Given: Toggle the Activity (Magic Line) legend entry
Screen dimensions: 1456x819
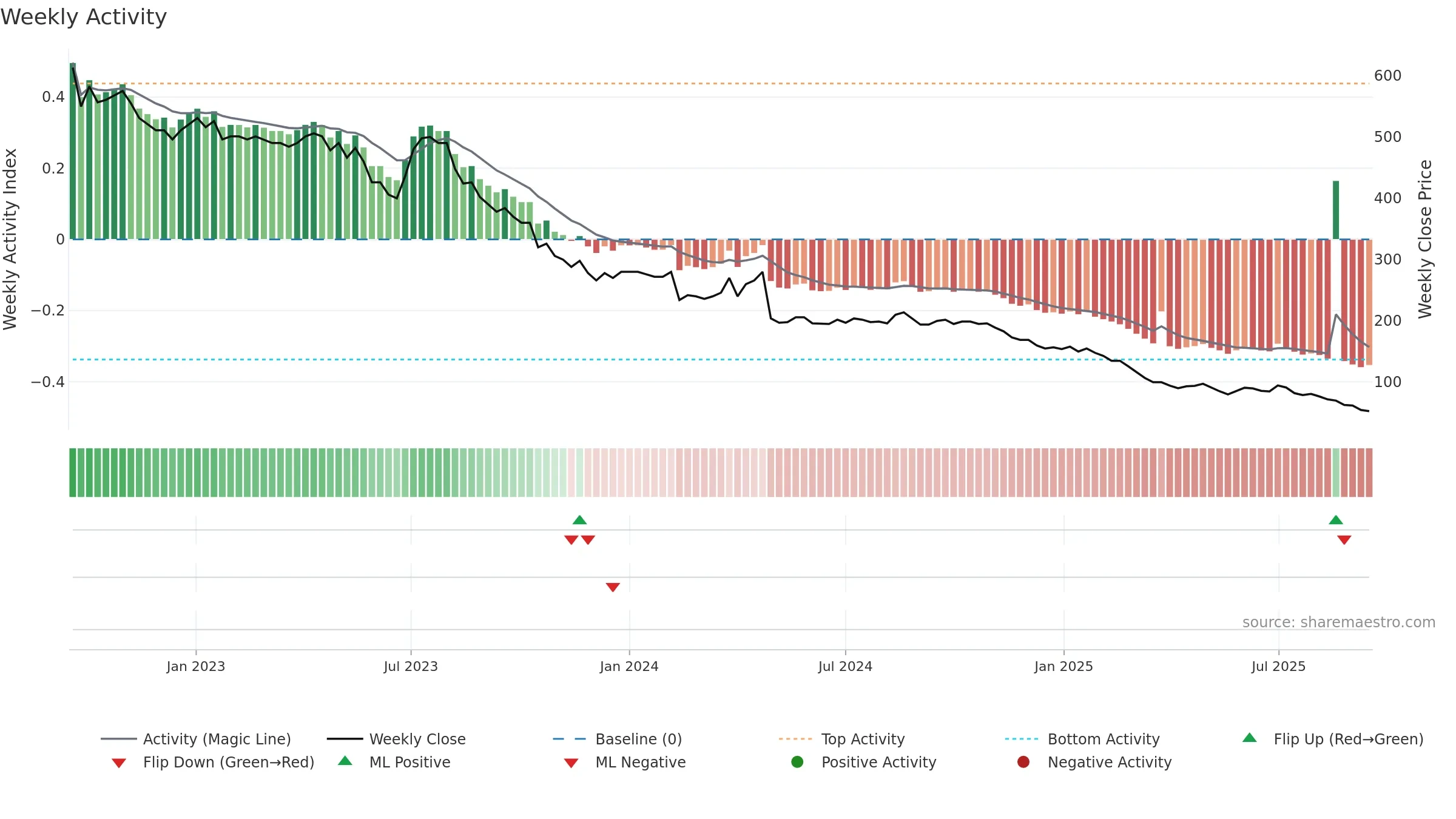Looking at the screenshot, I should pyautogui.click(x=196, y=739).
